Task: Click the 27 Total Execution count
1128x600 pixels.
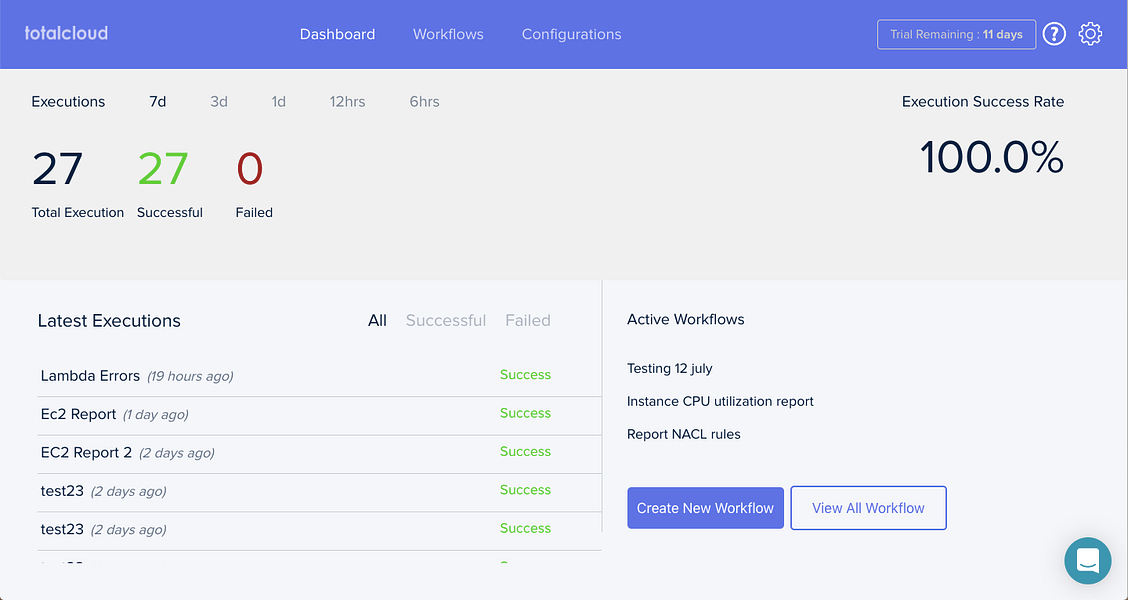Action: tap(58, 168)
